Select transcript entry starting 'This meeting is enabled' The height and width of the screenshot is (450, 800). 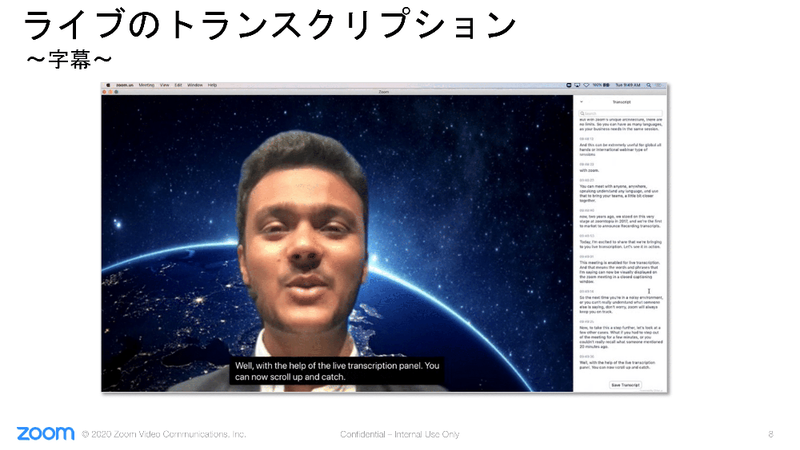(620, 272)
